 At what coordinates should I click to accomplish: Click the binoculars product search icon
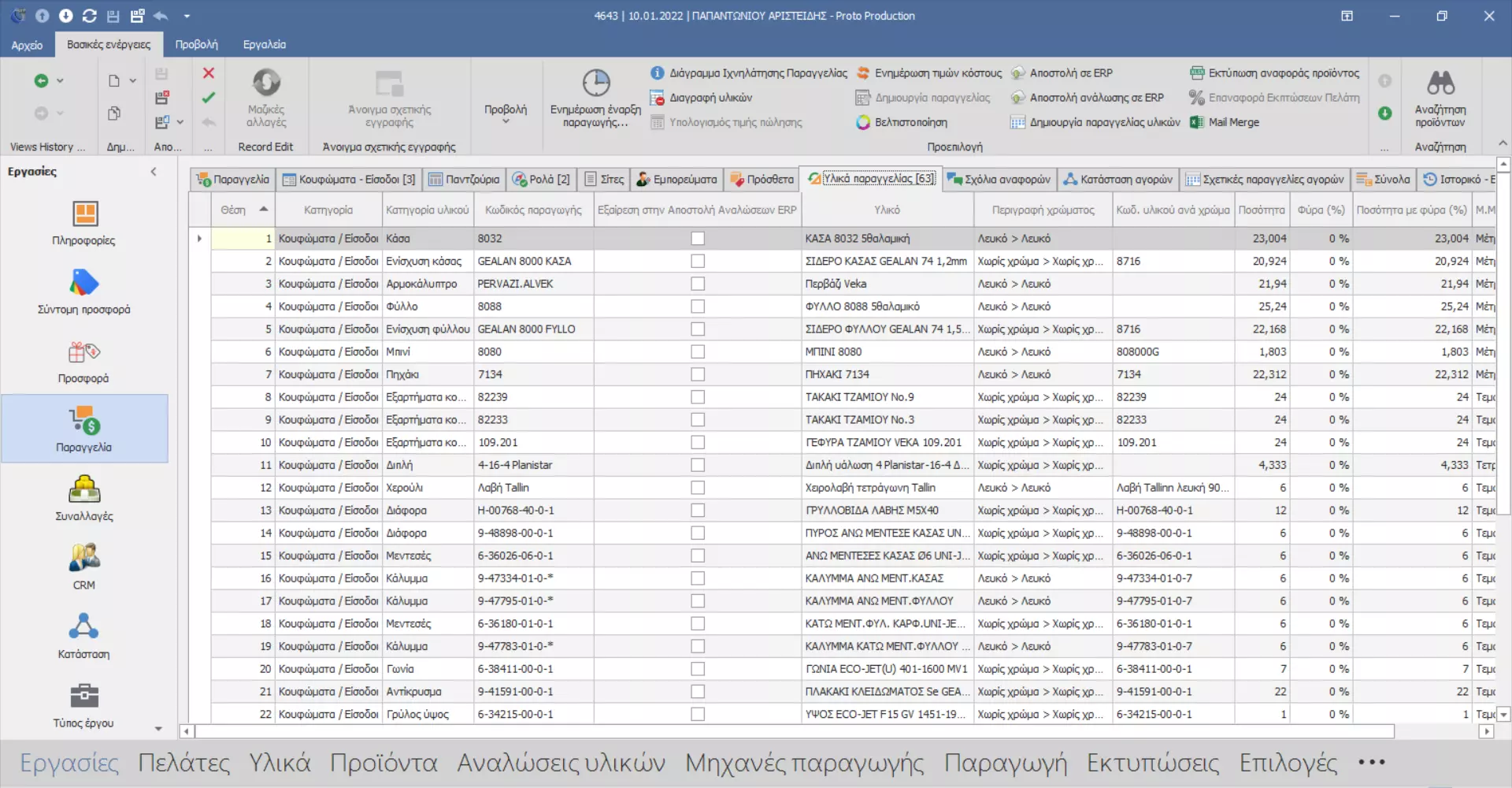(x=1440, y=84)
